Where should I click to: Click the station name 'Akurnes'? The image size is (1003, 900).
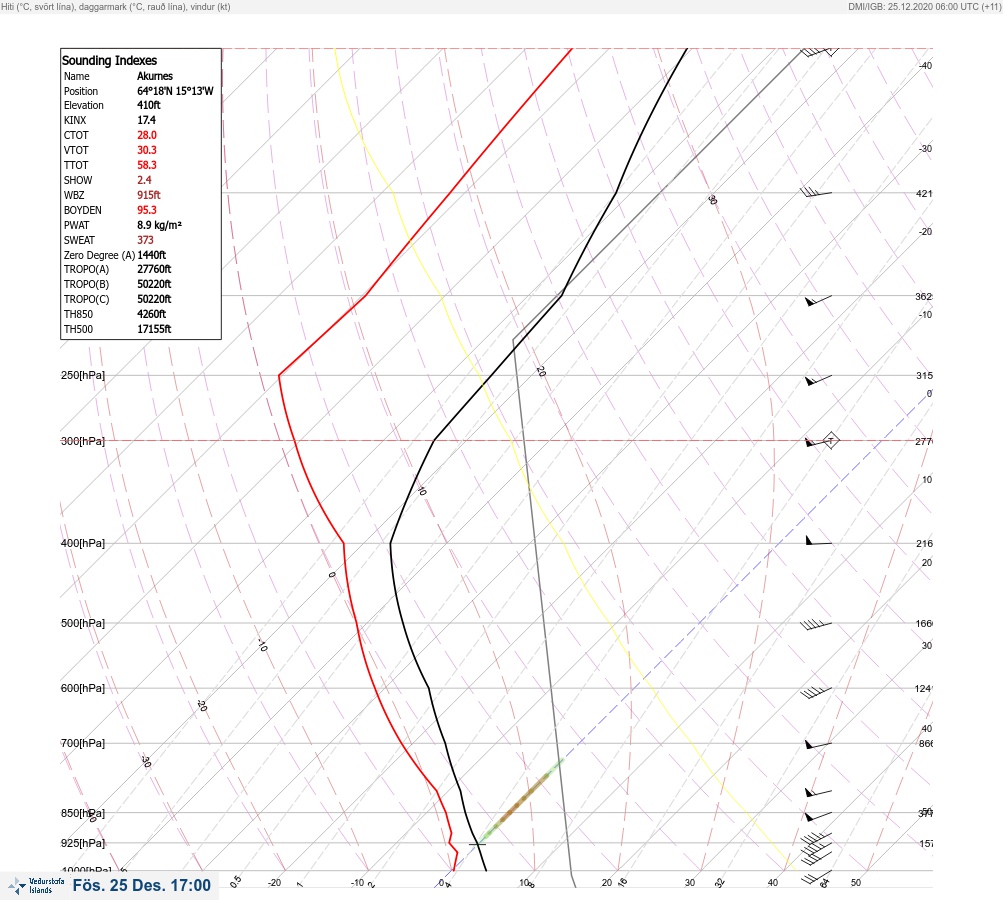point(155,76)
